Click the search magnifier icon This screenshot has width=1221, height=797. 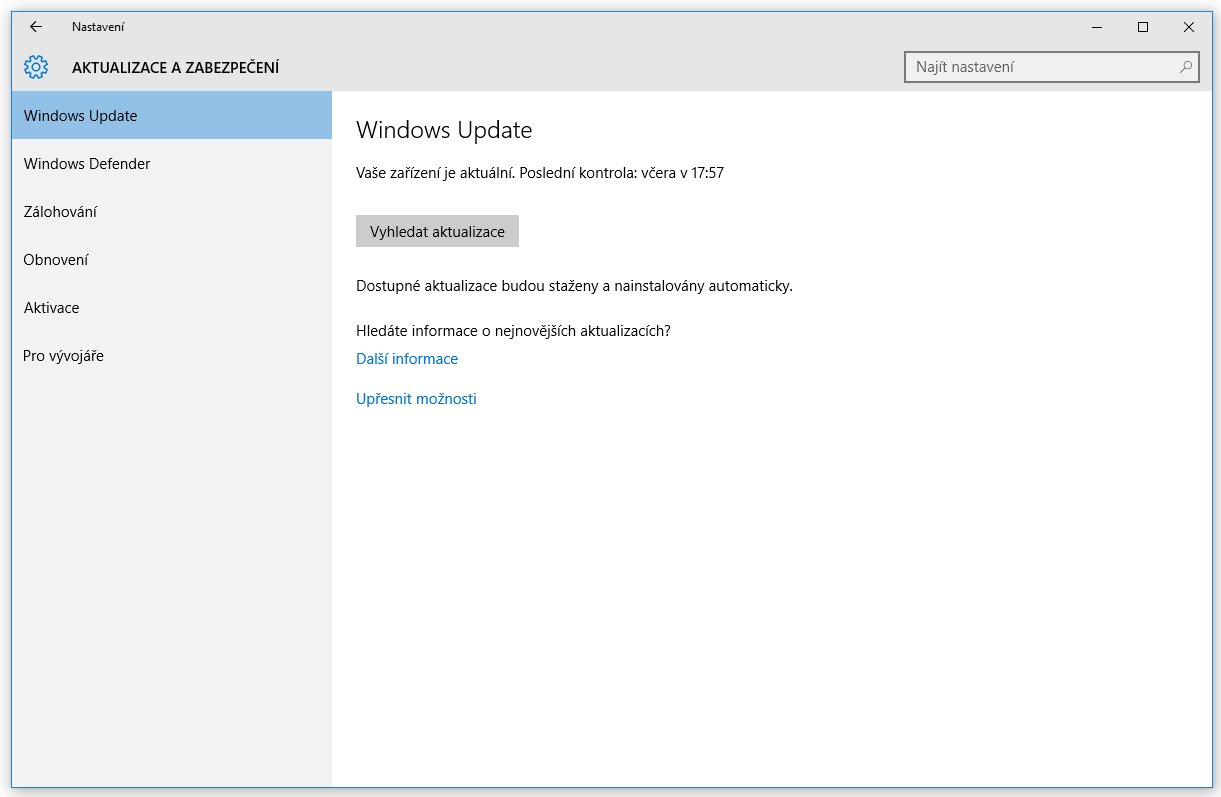(x=1186, y=67)
